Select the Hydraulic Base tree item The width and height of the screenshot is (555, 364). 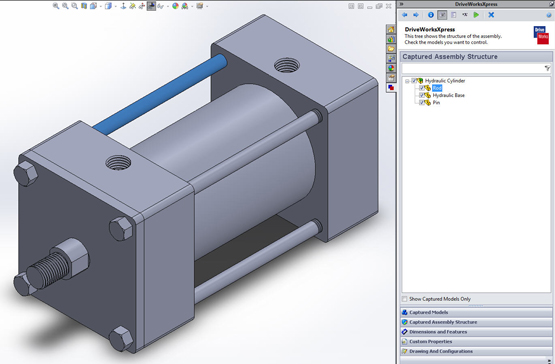pos(448,95)
